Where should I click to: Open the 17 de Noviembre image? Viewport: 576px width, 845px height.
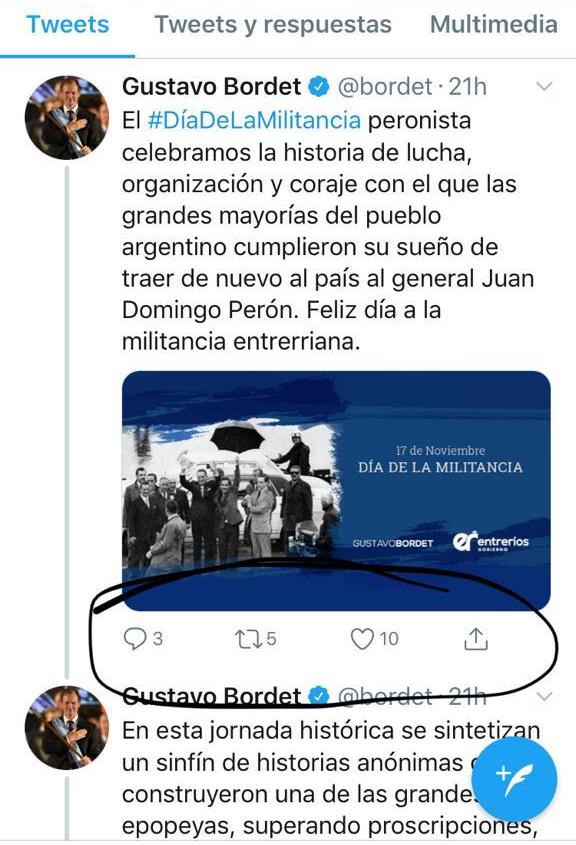click(336, 490)
